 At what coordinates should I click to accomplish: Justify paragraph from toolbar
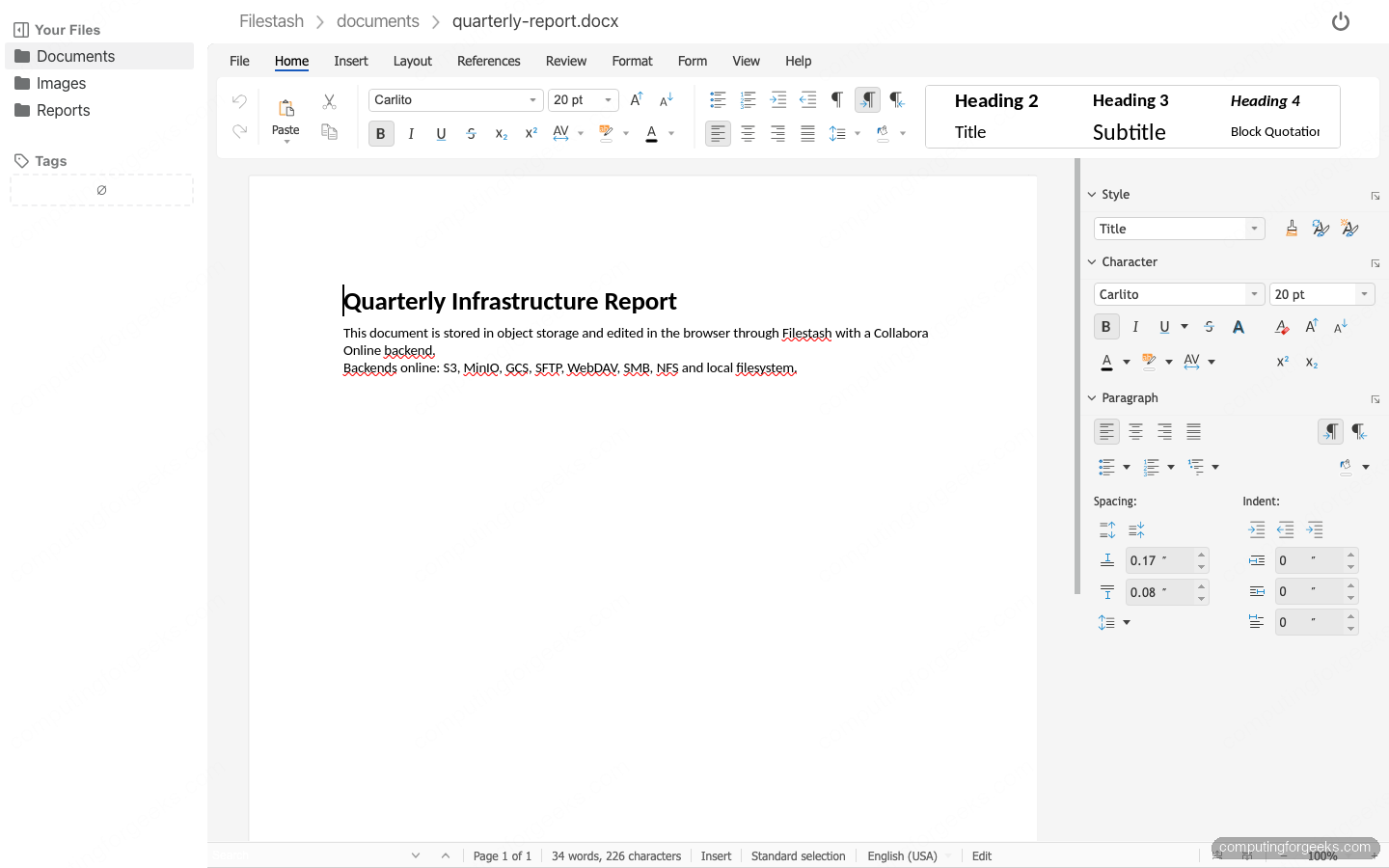807,134
